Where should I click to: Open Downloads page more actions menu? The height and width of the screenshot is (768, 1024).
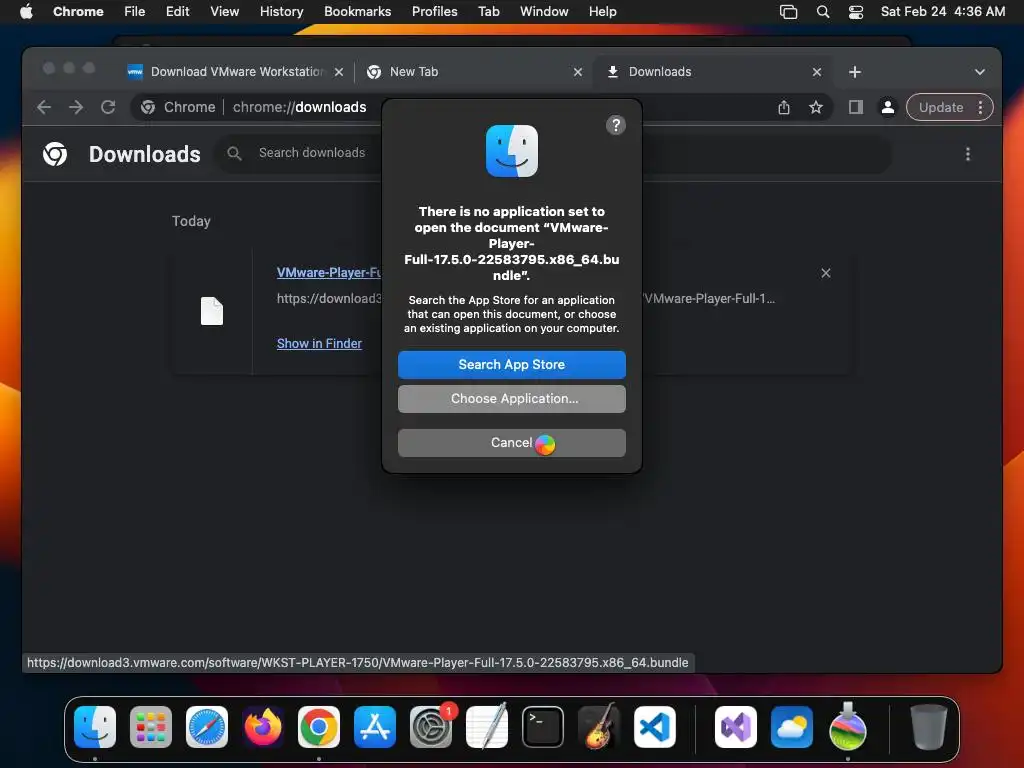click(967, 154)
